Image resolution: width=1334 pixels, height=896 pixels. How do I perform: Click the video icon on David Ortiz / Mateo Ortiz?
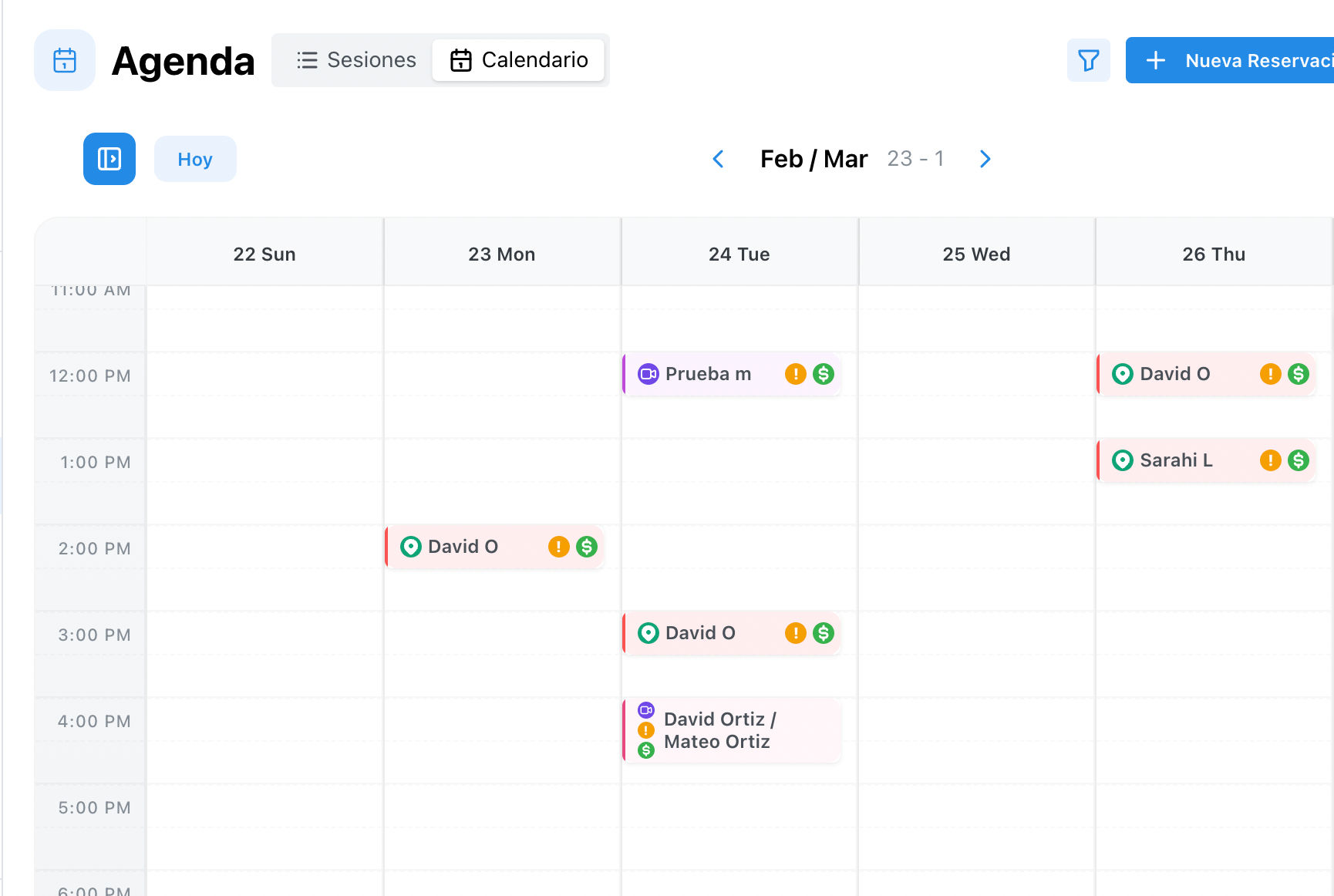(x=646, y=710)
